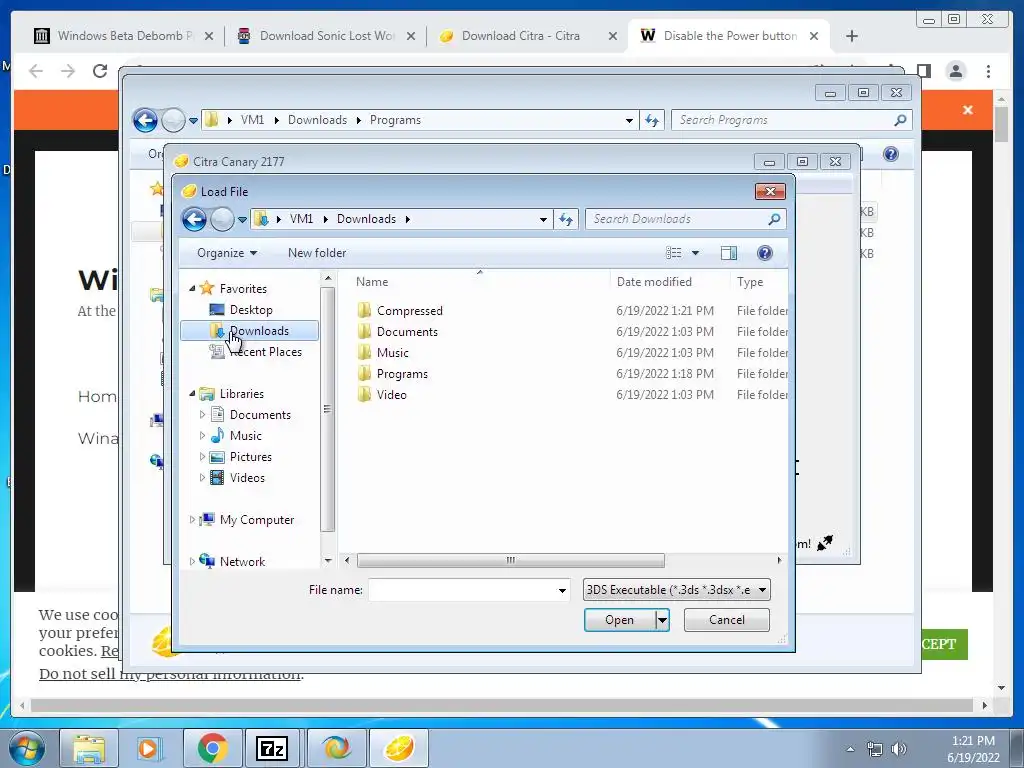Expand My Computer tree node
The height and width of the screenshot is (768, 1024).
click(x=192, y=520)
